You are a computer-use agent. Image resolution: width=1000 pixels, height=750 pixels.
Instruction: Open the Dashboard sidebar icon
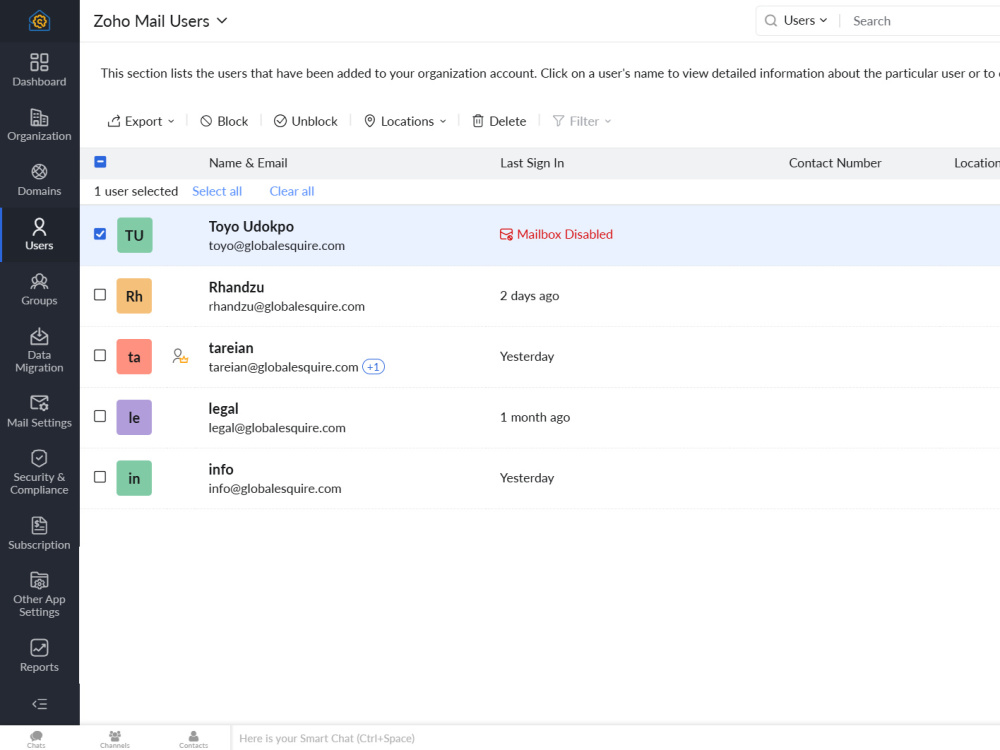(39, 70)
